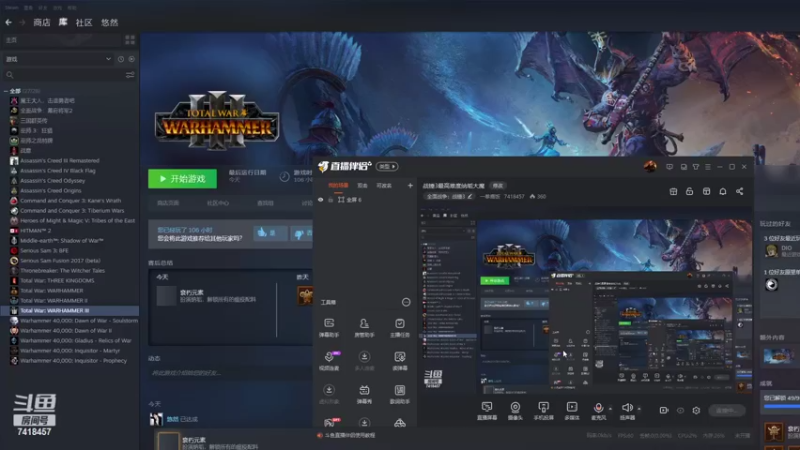This screenshot has height=450, width=800.
Task: Open 歌词助手 tool icon
Action: pos(399,394)
